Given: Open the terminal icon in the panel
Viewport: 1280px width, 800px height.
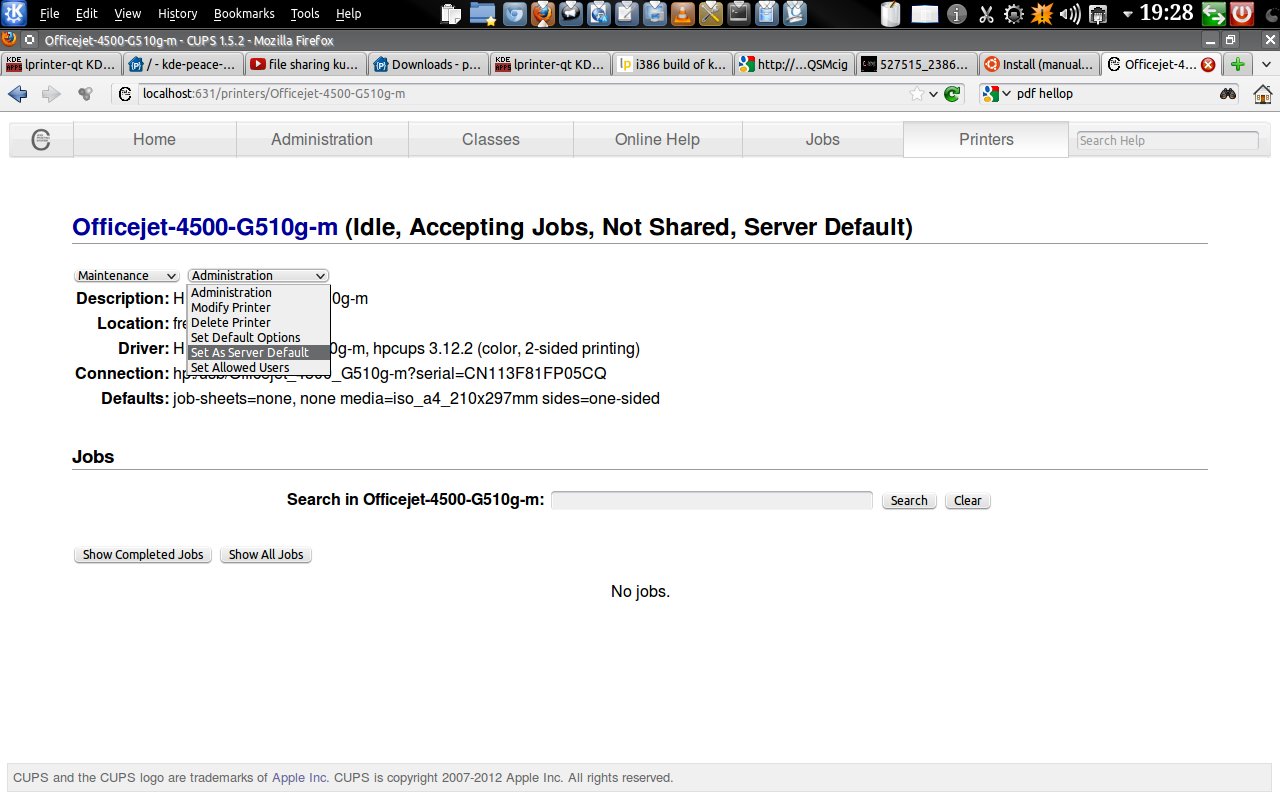Looking at the screenshot, I should [x=739, y=14].
